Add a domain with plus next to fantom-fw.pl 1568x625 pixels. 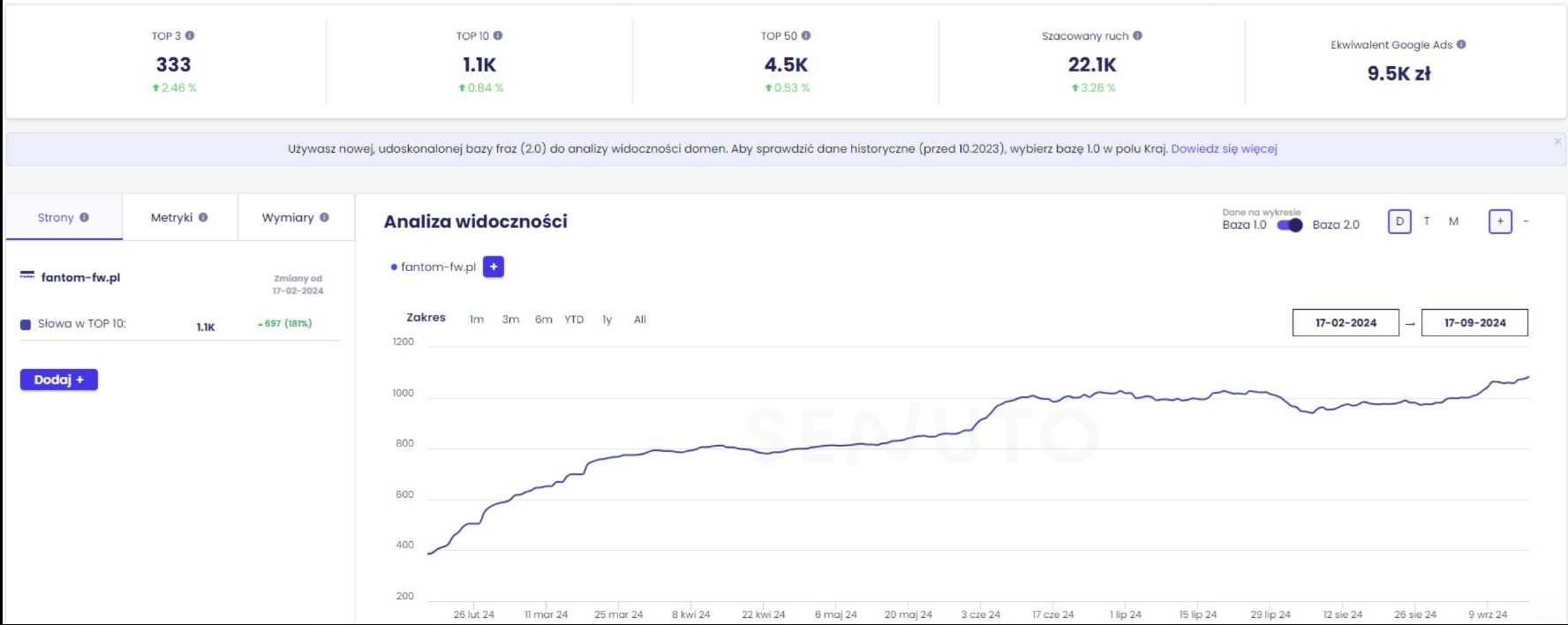pyautogui.click(x=494, y=267)
